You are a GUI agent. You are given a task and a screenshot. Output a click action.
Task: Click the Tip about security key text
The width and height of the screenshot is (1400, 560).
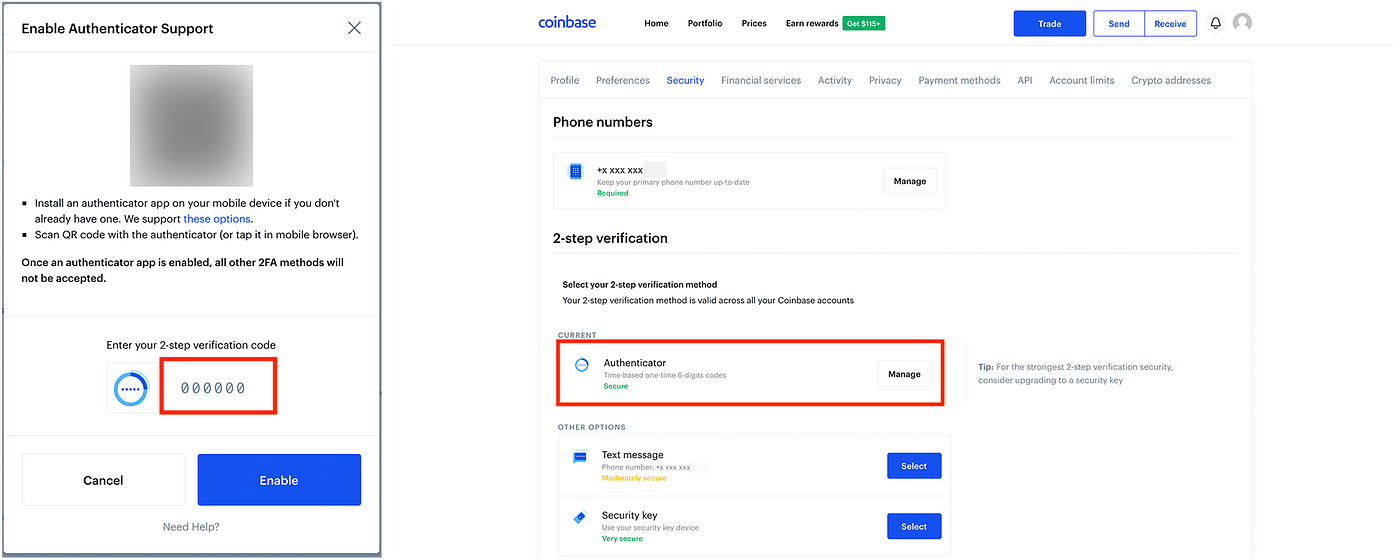(1076, 374)
